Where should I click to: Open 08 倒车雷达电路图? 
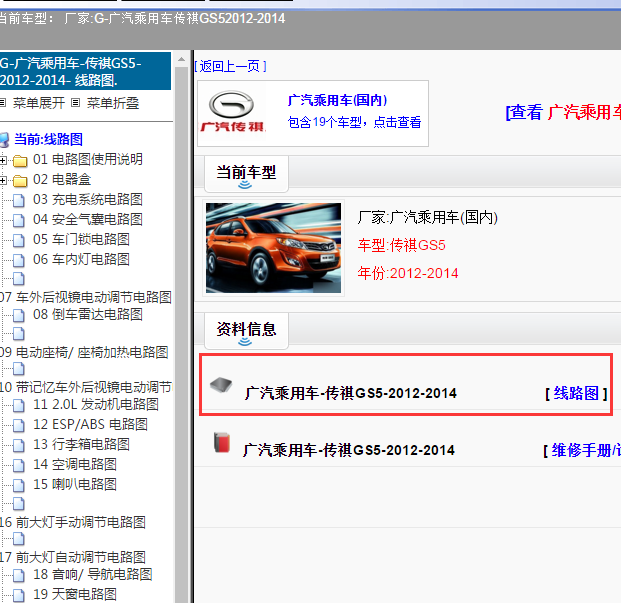88,314
